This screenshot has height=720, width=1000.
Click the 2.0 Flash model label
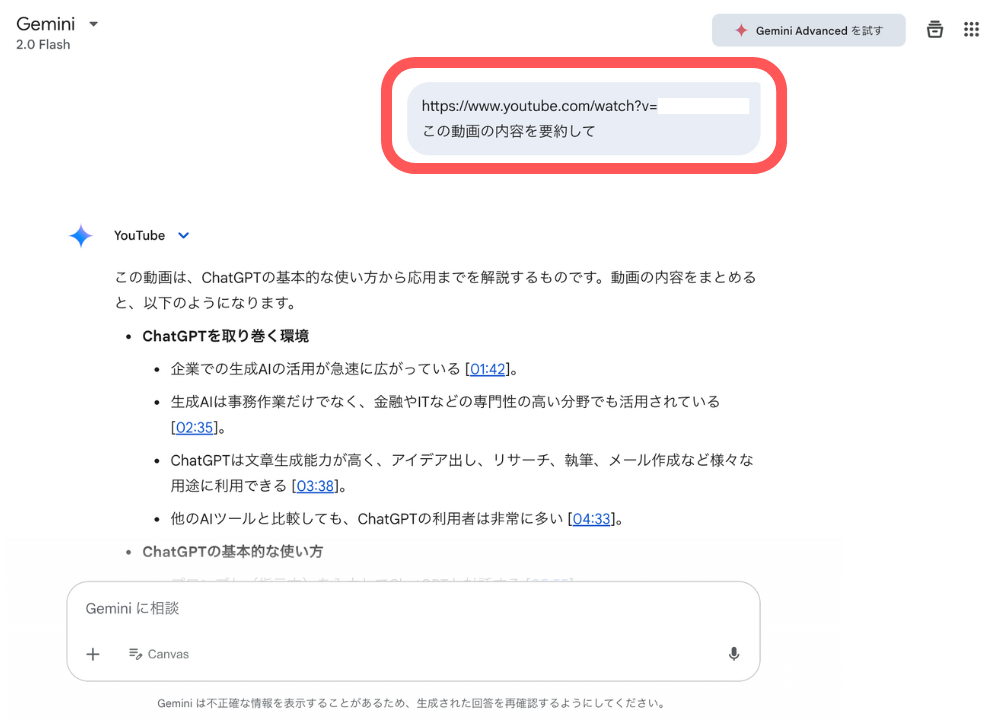(x=43, y=45)
